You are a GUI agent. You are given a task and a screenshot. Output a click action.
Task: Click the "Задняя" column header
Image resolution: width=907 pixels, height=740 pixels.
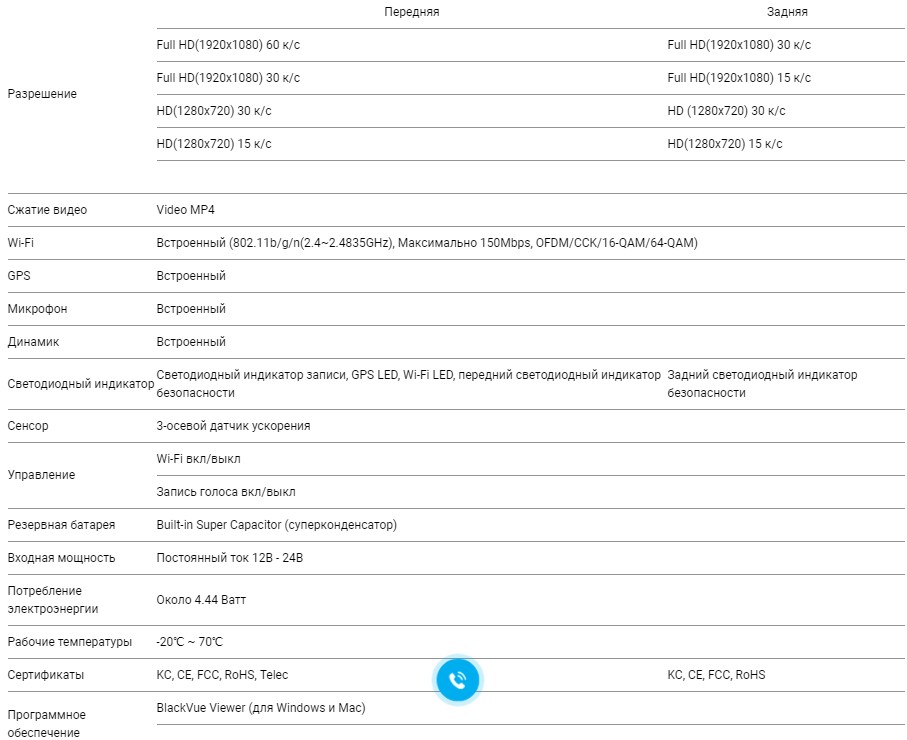click(x=787, y=12)
